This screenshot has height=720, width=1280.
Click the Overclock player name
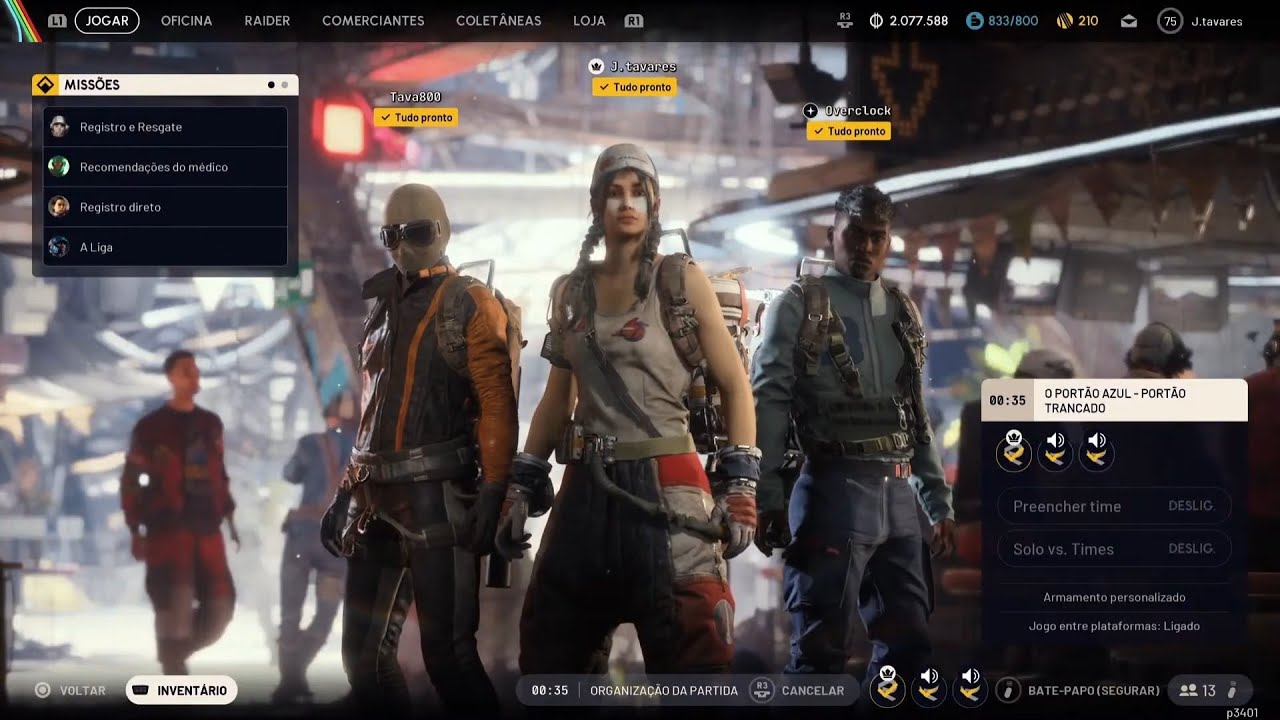click(858, 110)
